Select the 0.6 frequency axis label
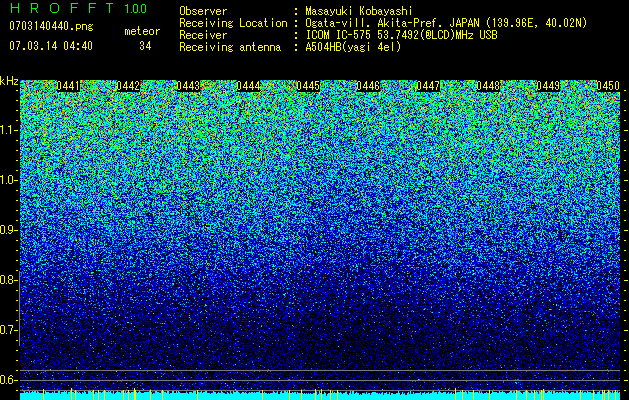 (8, 380)
